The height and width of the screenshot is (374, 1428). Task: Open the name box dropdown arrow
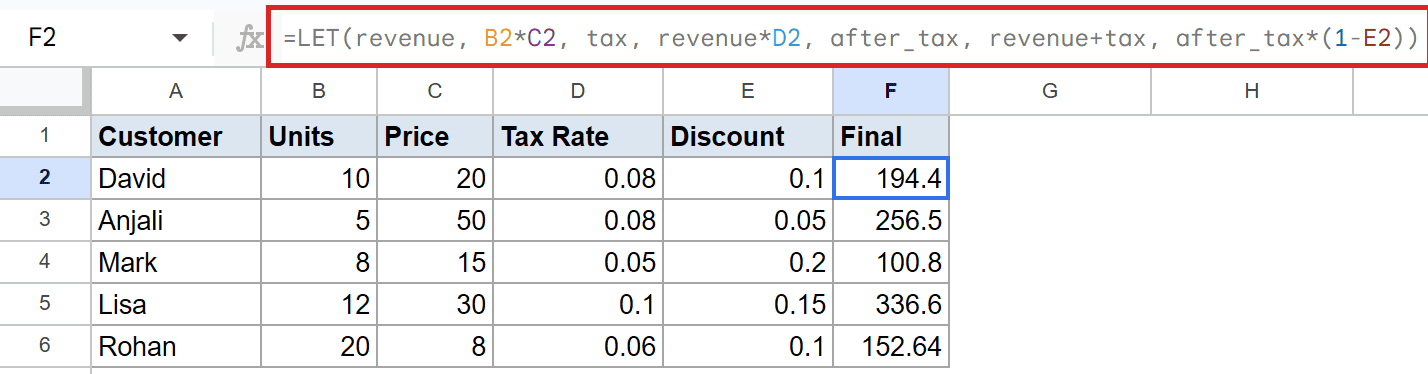click(x=180, y=38)
